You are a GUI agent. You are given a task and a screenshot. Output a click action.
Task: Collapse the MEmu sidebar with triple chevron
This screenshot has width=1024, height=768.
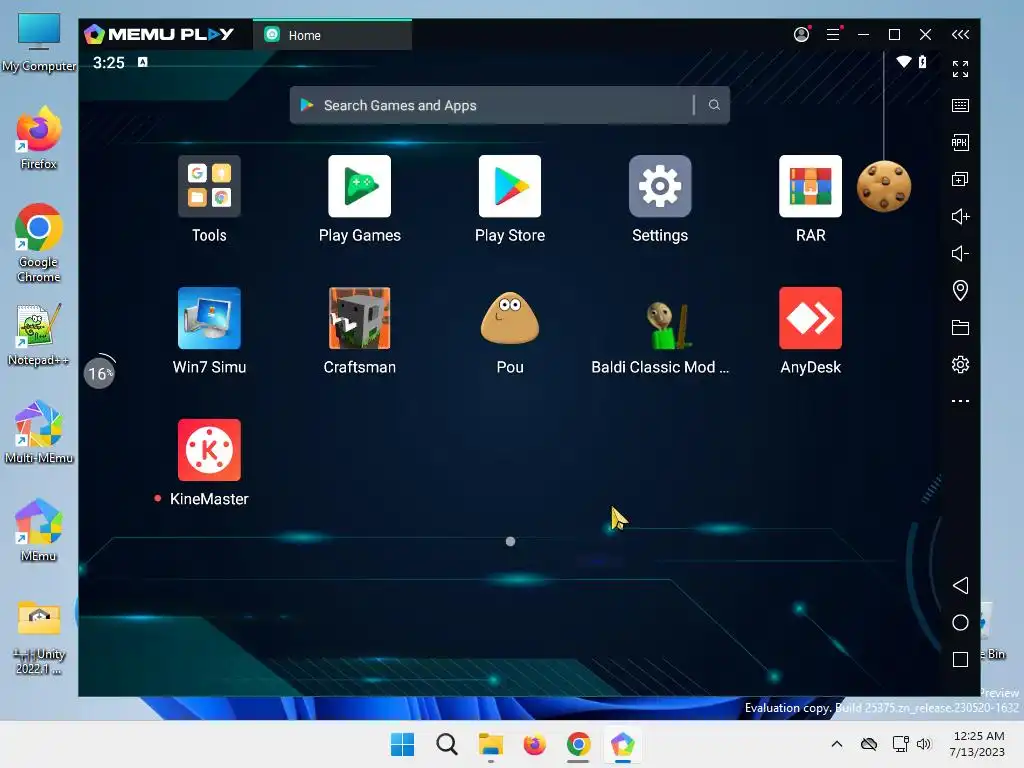coord(960,35)
